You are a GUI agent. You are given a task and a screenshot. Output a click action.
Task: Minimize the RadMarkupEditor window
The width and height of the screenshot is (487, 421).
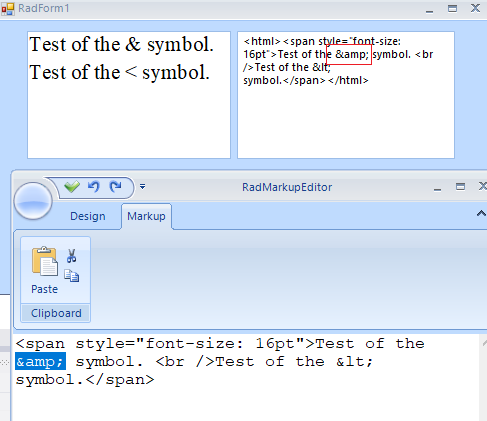tap(437, 187)
